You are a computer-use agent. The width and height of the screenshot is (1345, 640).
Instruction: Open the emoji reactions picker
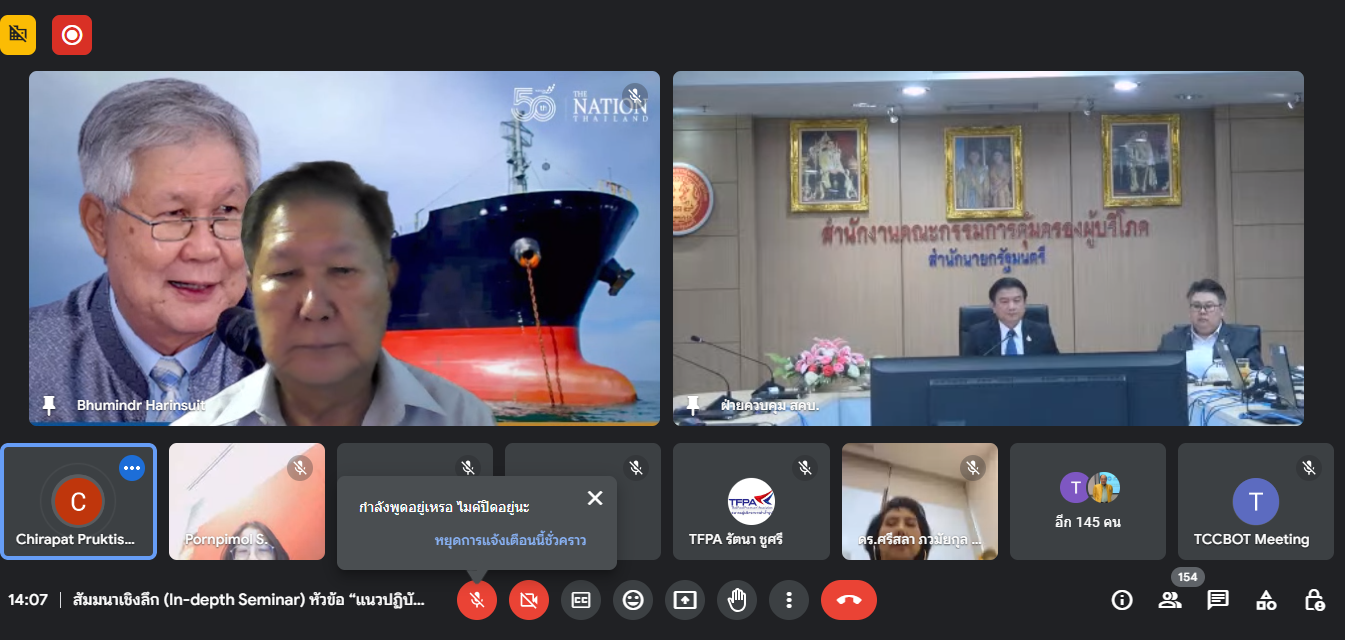(x=633, y=600)
